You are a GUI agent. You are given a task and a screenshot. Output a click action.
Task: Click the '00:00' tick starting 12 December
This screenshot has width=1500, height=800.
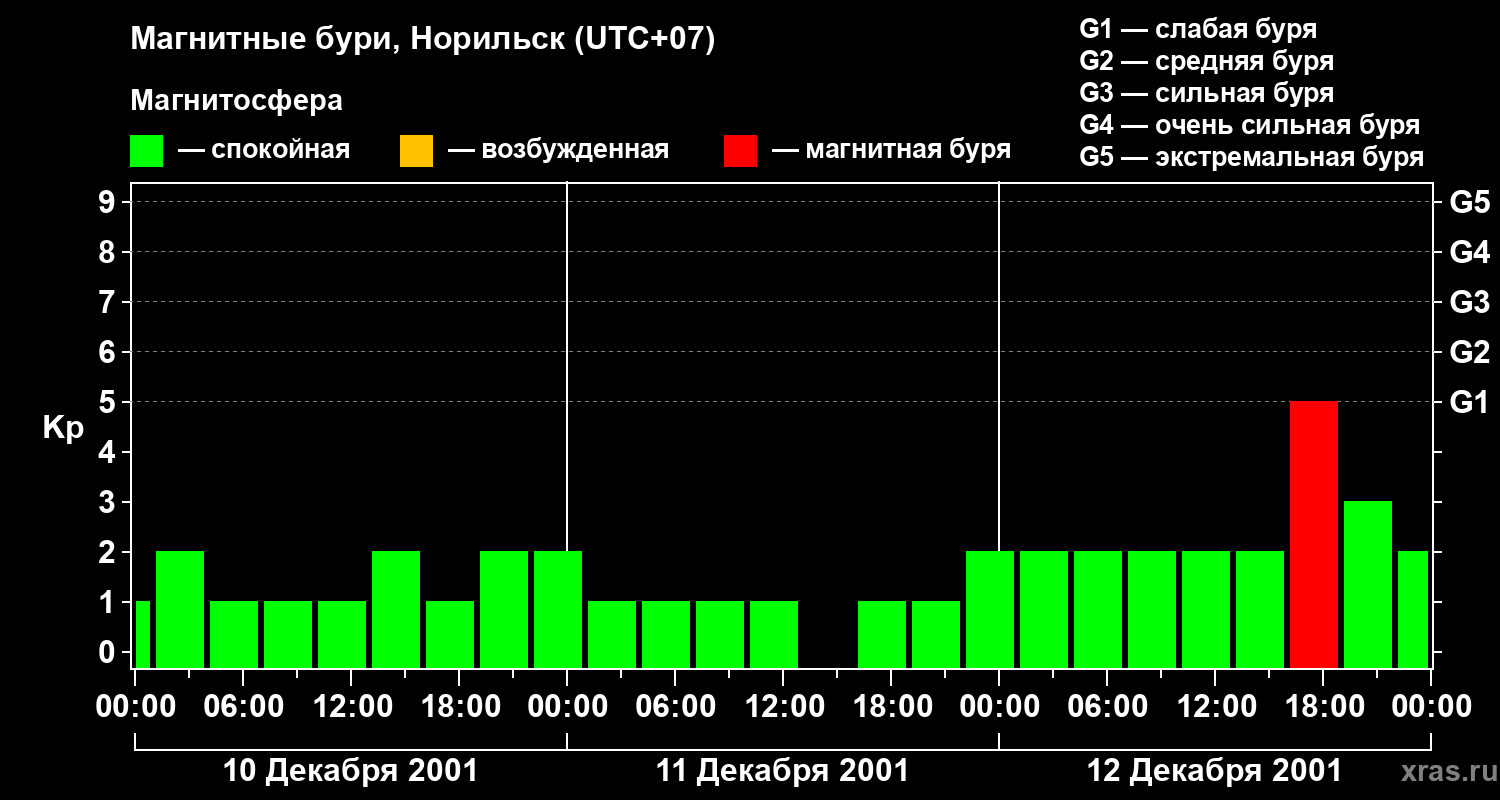click(x=999, y=706)
